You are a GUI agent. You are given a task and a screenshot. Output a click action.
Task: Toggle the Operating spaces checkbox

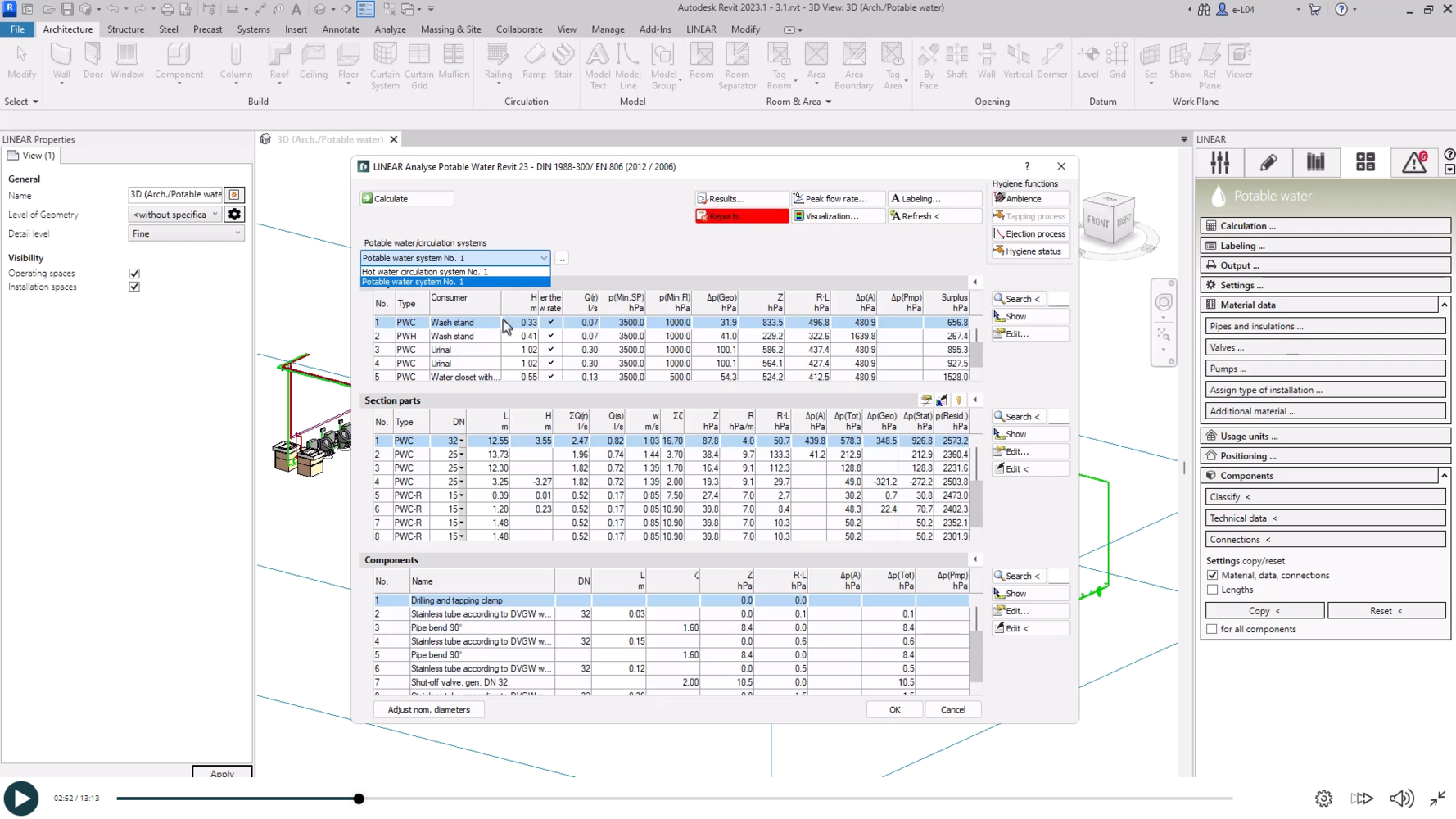[x=134, y=274]
